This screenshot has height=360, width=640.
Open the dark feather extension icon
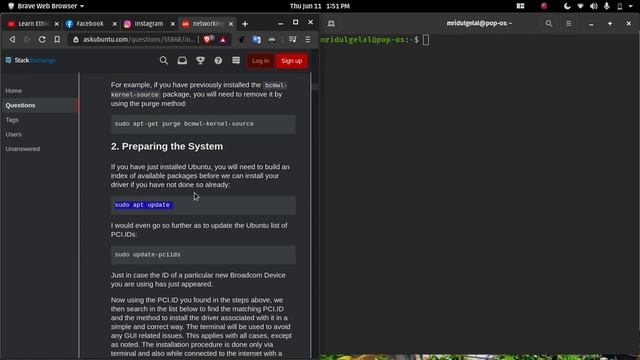(242, 40)
